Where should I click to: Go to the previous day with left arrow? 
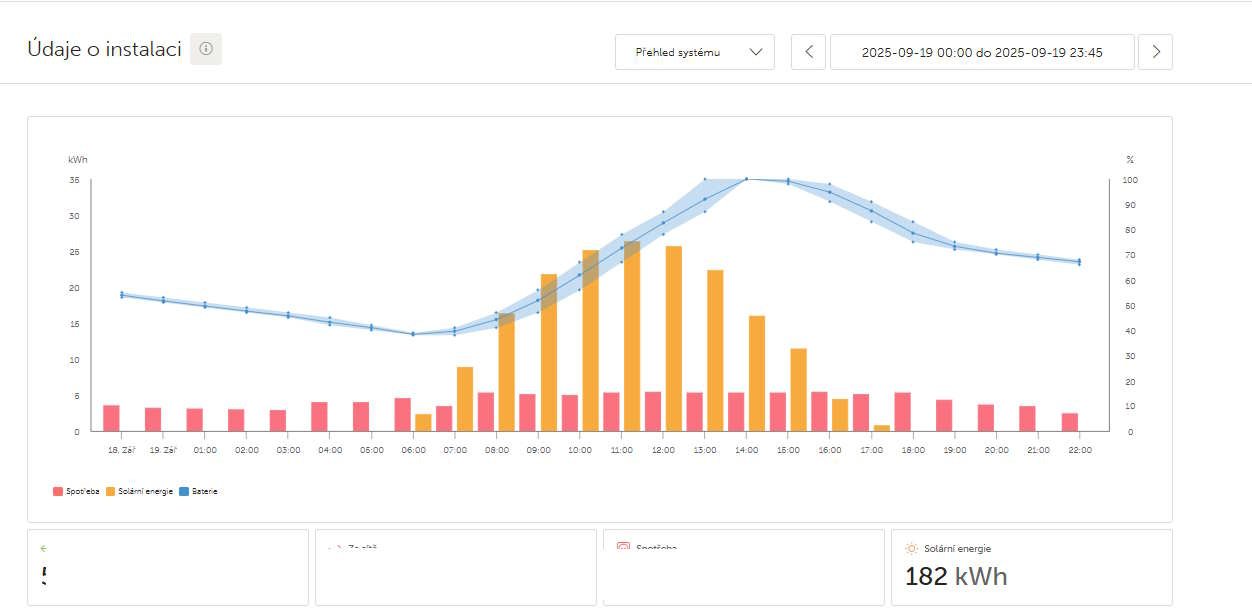(808, 52)
